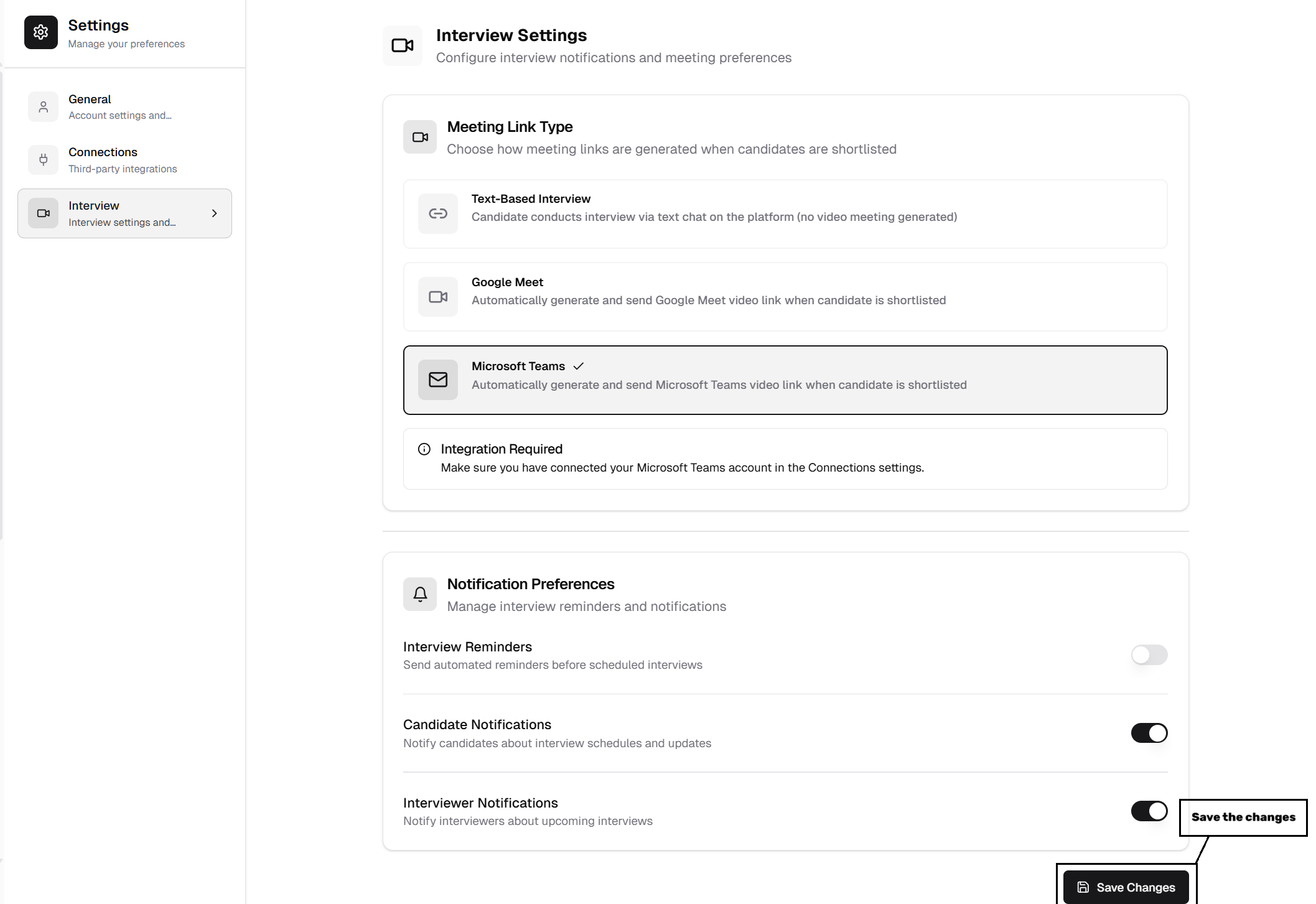This screenshot has width=1316, height=904.
Task: Choose Google Meet as the meeting link type
Action: click(x=785, y=297)
